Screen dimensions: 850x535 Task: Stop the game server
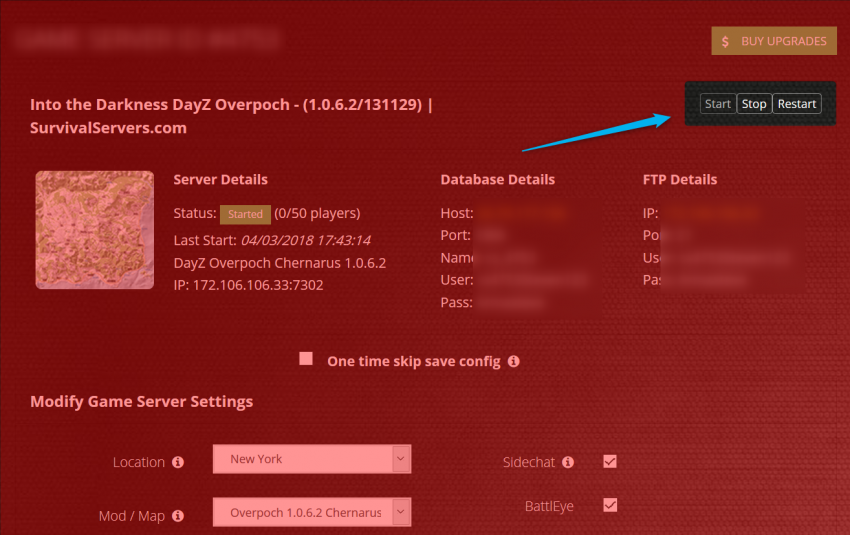coord(754,104)
